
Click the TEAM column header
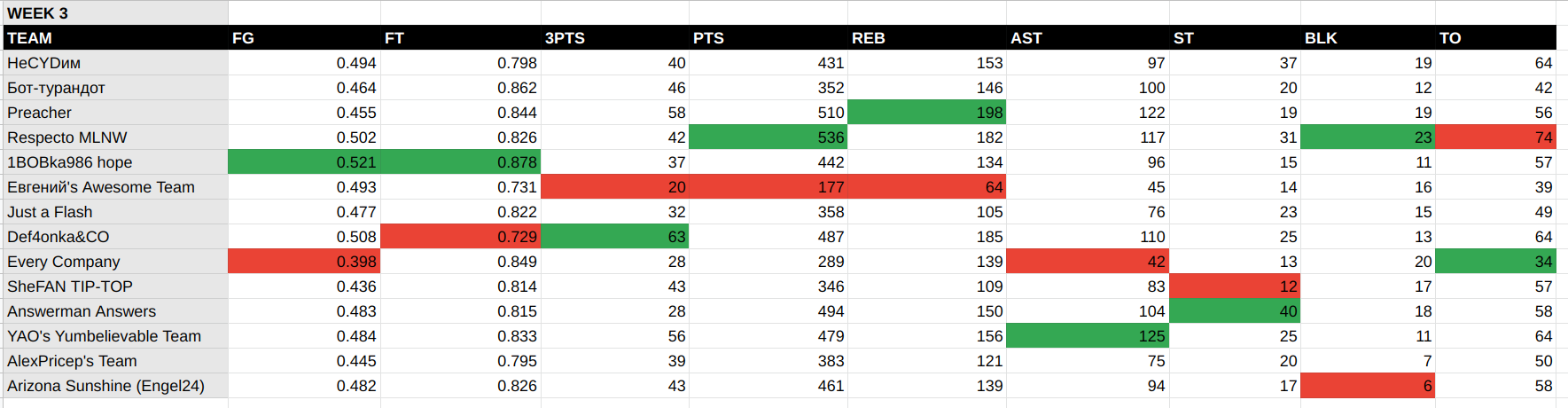tap(114, 37)
